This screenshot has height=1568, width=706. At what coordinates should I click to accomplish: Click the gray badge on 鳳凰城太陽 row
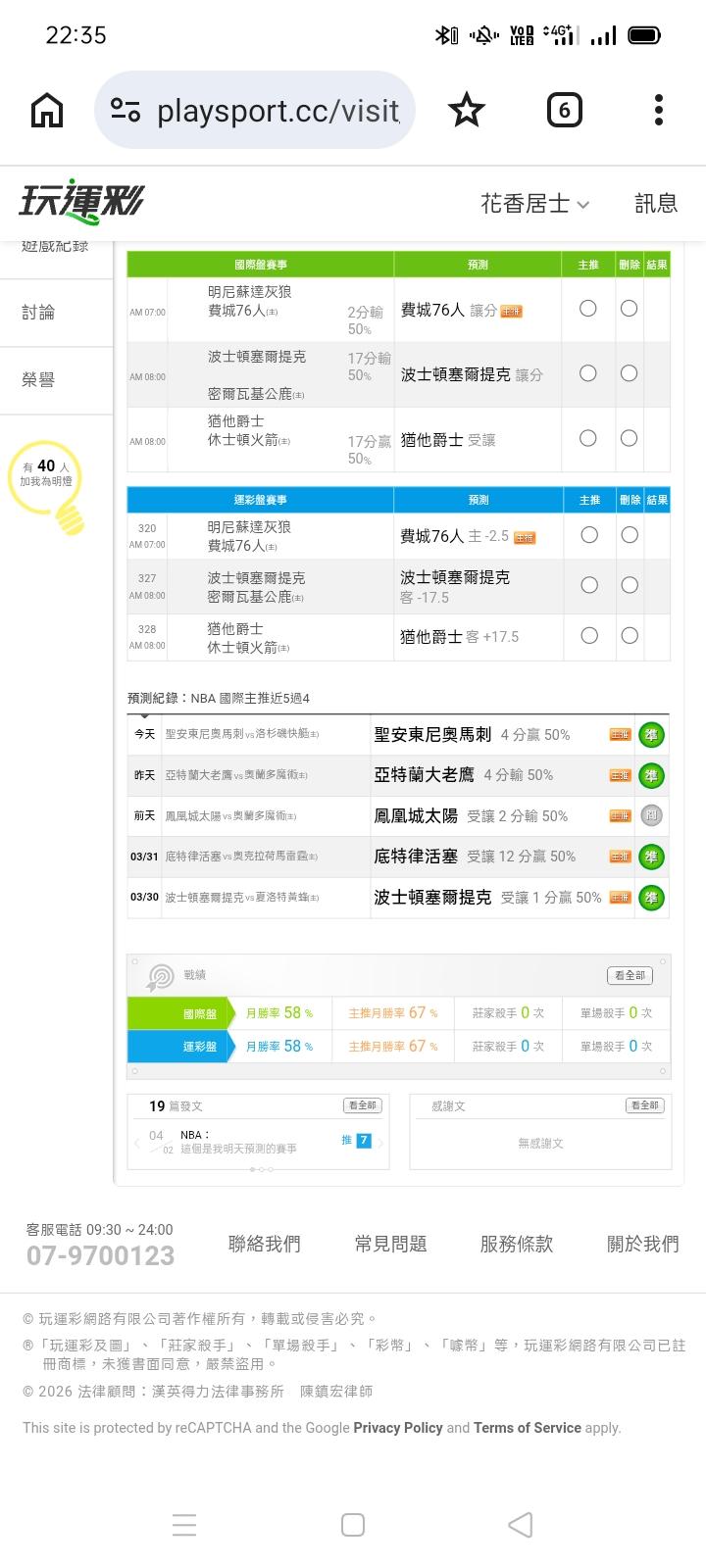(651, 815)
